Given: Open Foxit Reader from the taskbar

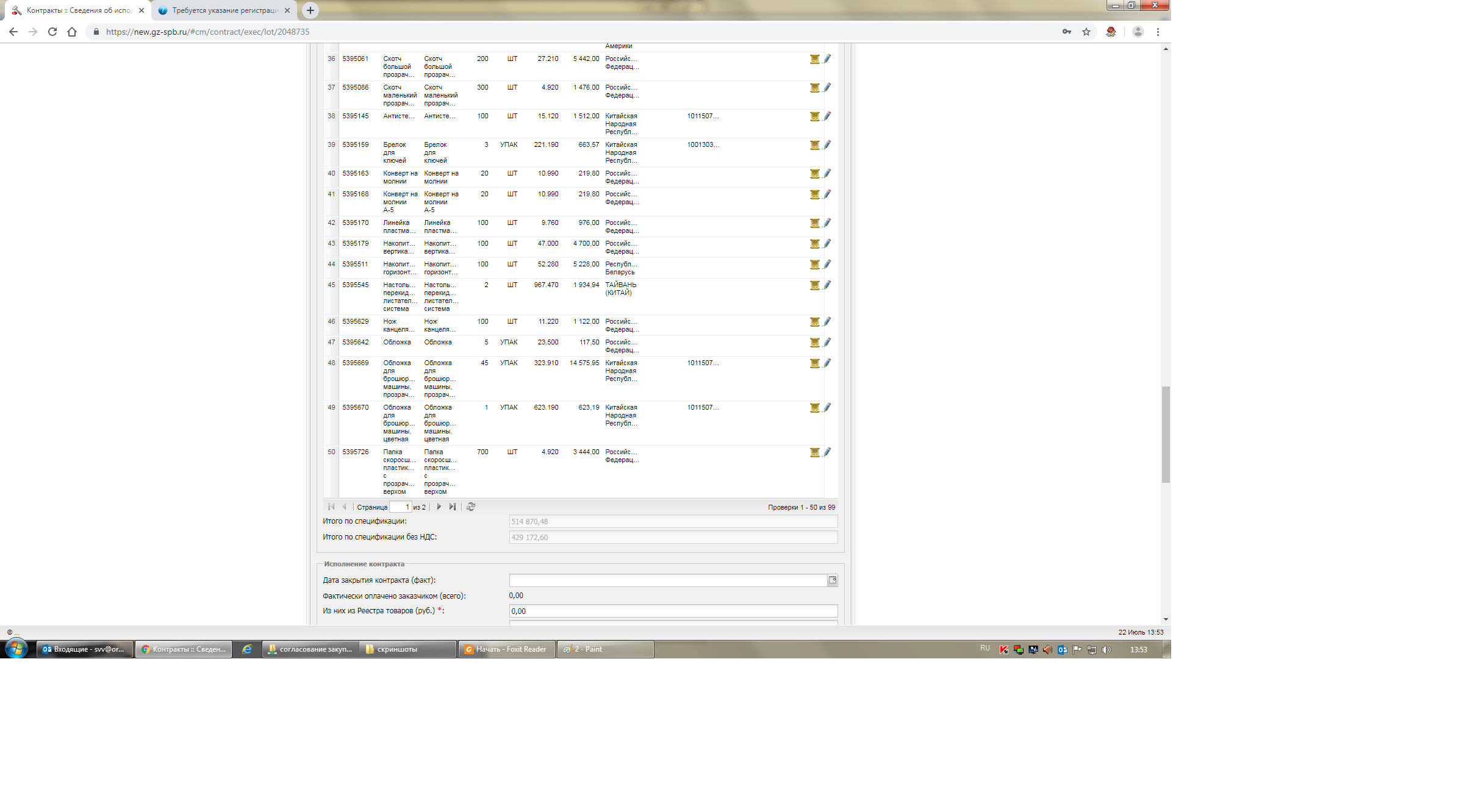Looking at the screenshot, I should click(506, 649).
